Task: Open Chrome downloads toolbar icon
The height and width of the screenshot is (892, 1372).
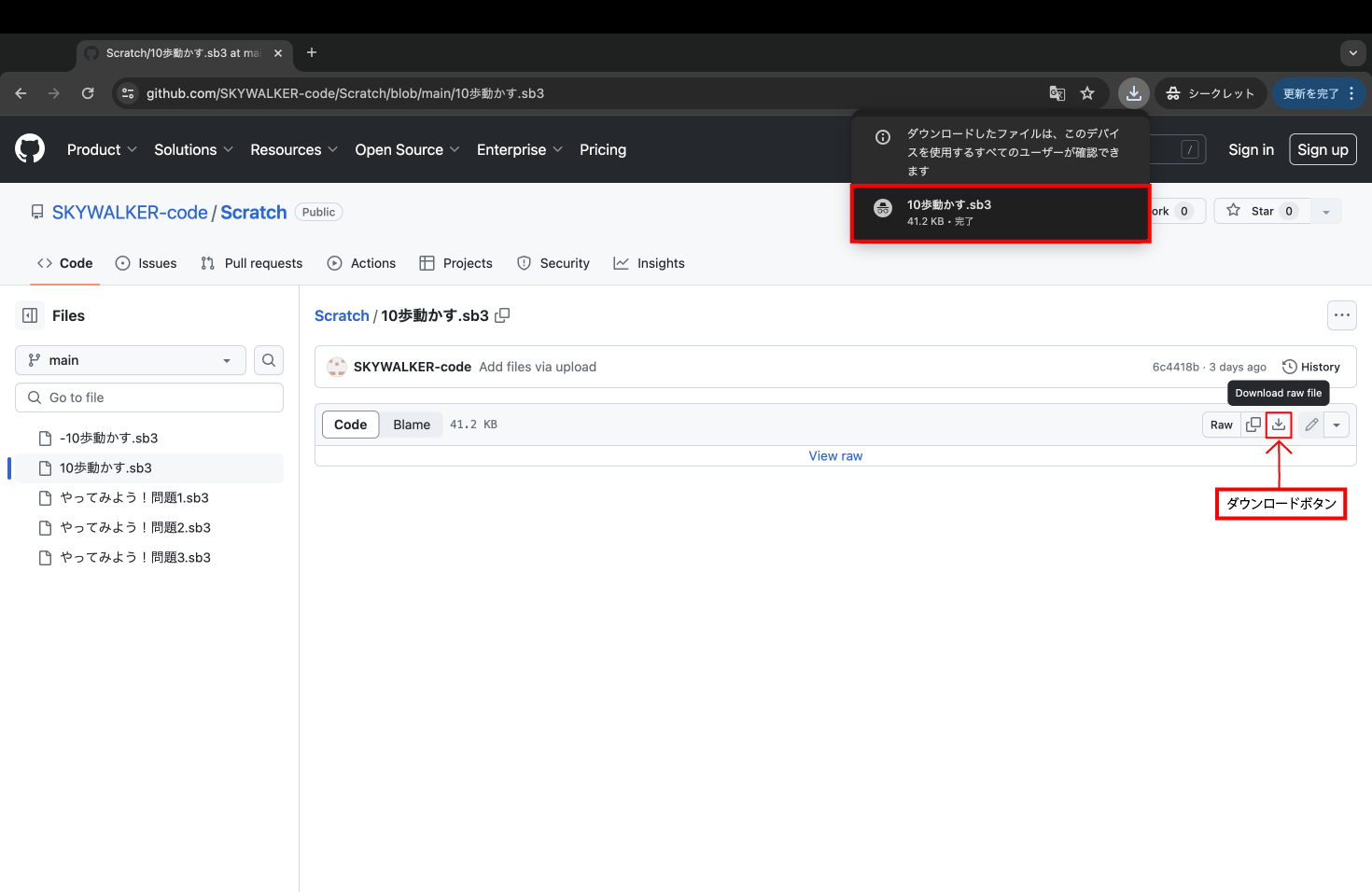Action: [x=1134, y=93]
